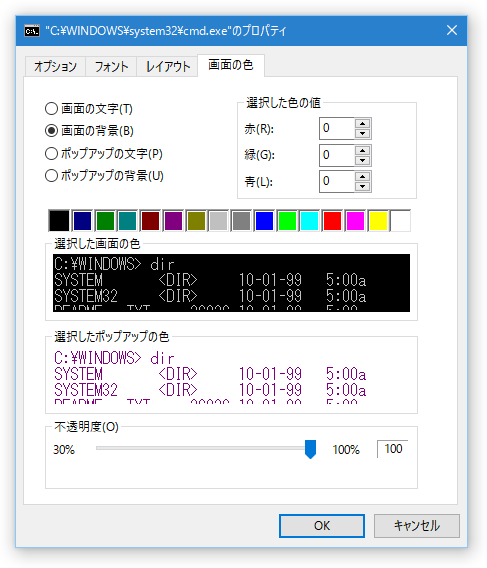Click the opacity slider thumb
The width and height of the screenshot is (487, 568).
click(x=311, y=449)
